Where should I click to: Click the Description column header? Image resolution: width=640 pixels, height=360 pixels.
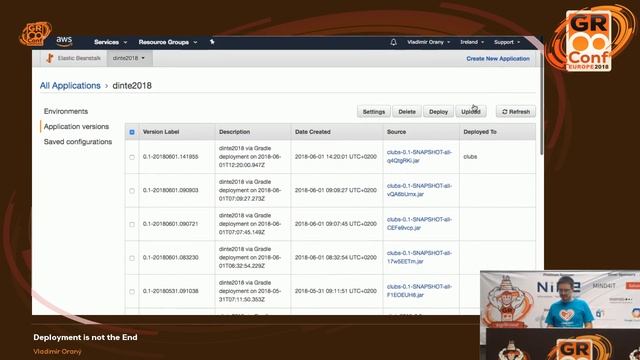[x=234, y=132]
